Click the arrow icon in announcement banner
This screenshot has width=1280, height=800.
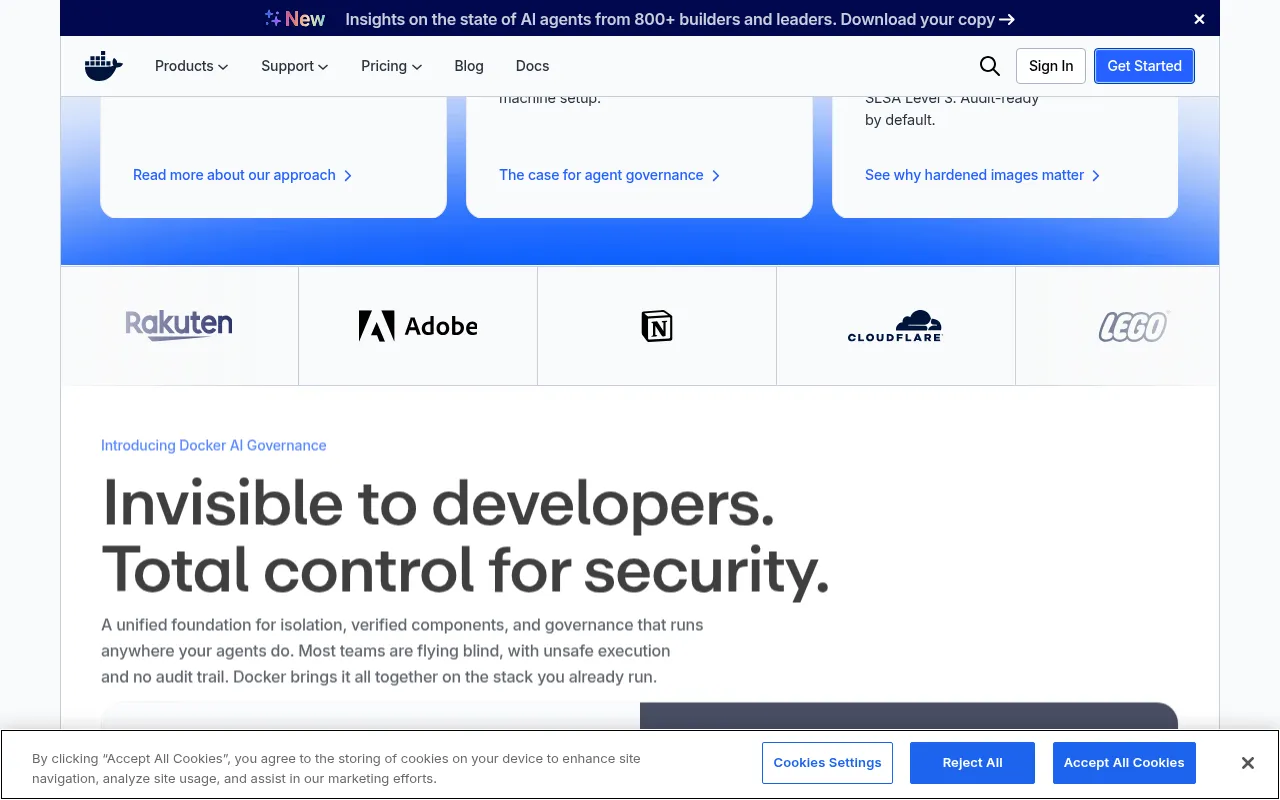pyautogui.click(x=1007, y=20)
